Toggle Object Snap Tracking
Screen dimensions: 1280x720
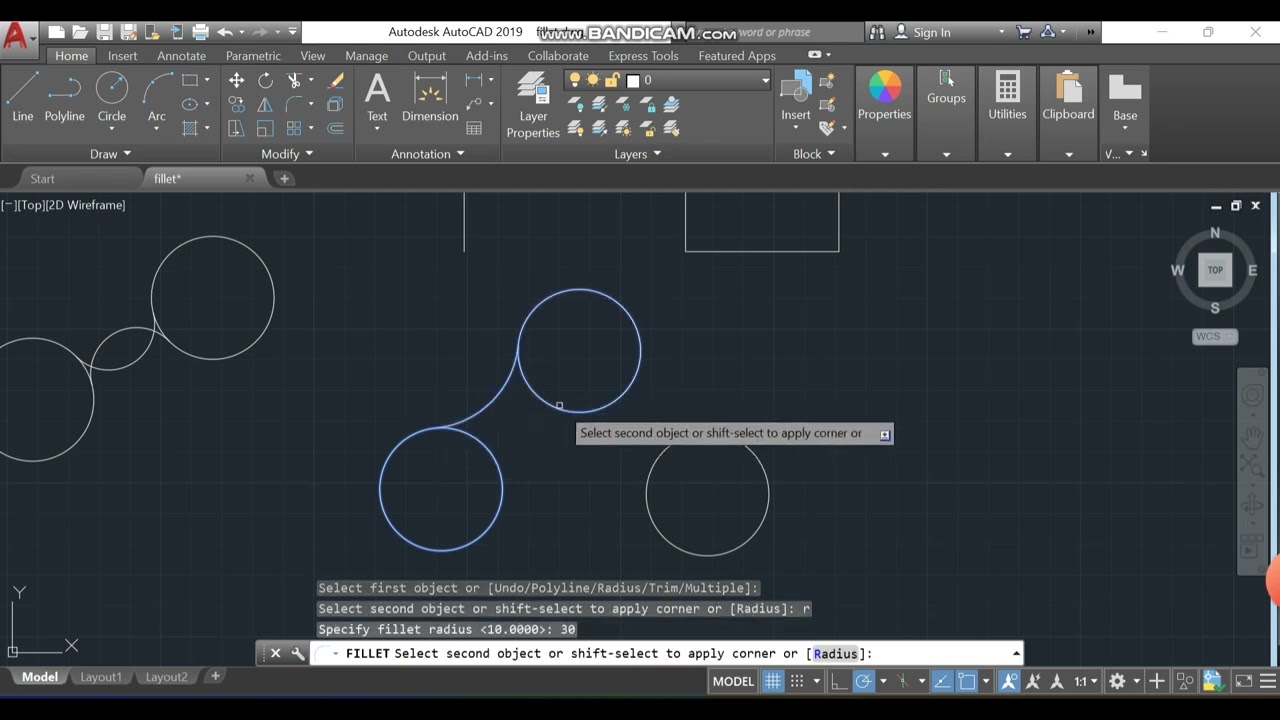[942, 681]
